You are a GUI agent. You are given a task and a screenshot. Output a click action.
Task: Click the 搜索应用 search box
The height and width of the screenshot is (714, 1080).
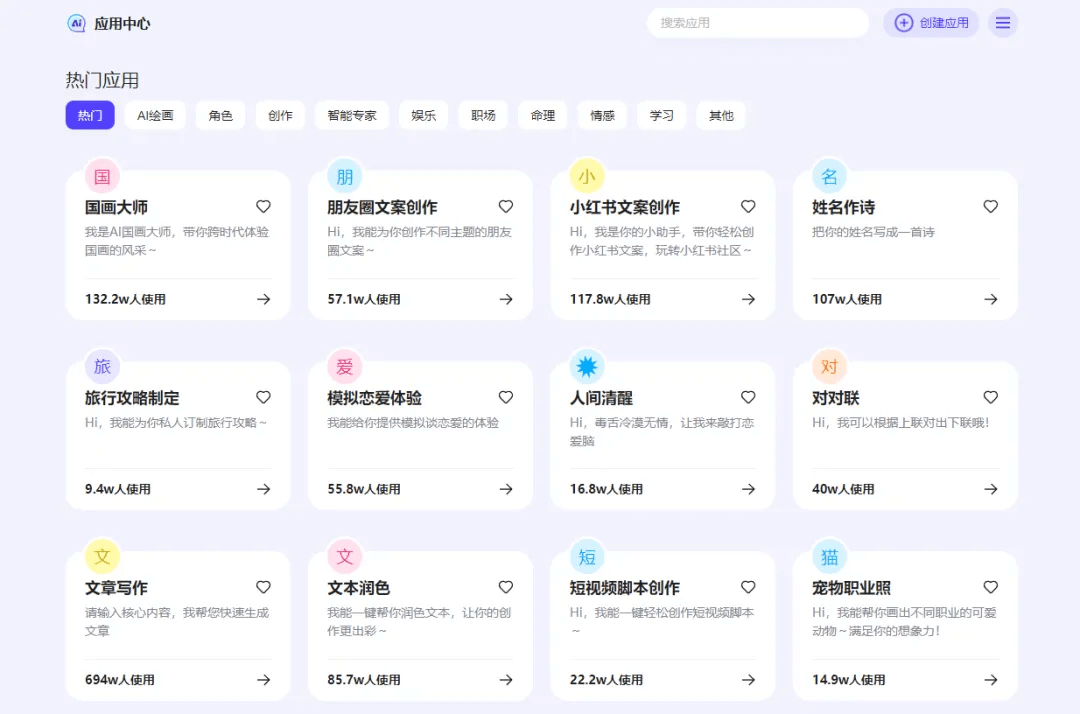click(757, 22)
